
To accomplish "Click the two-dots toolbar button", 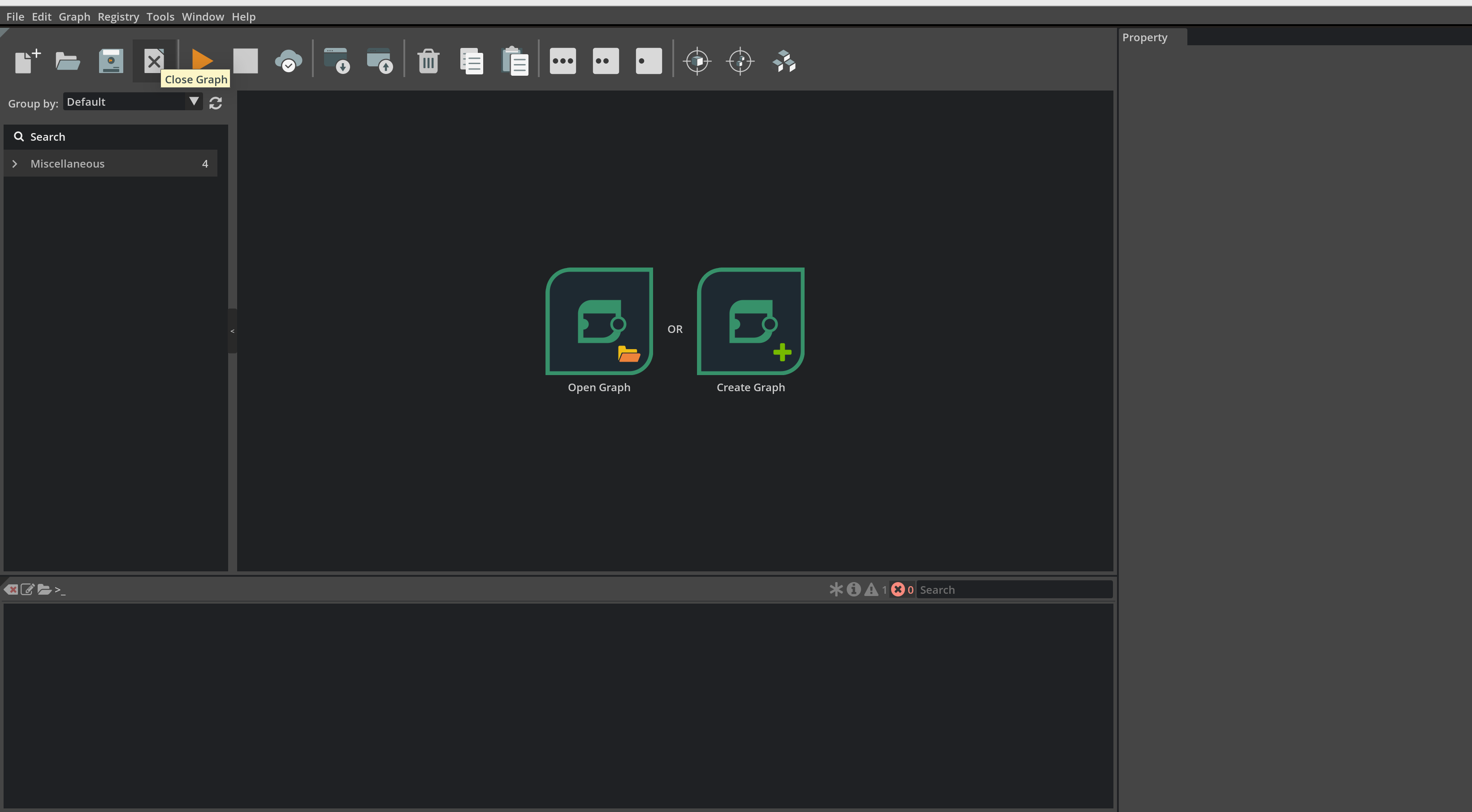I will pyautogui.click(x=606, y=60).
